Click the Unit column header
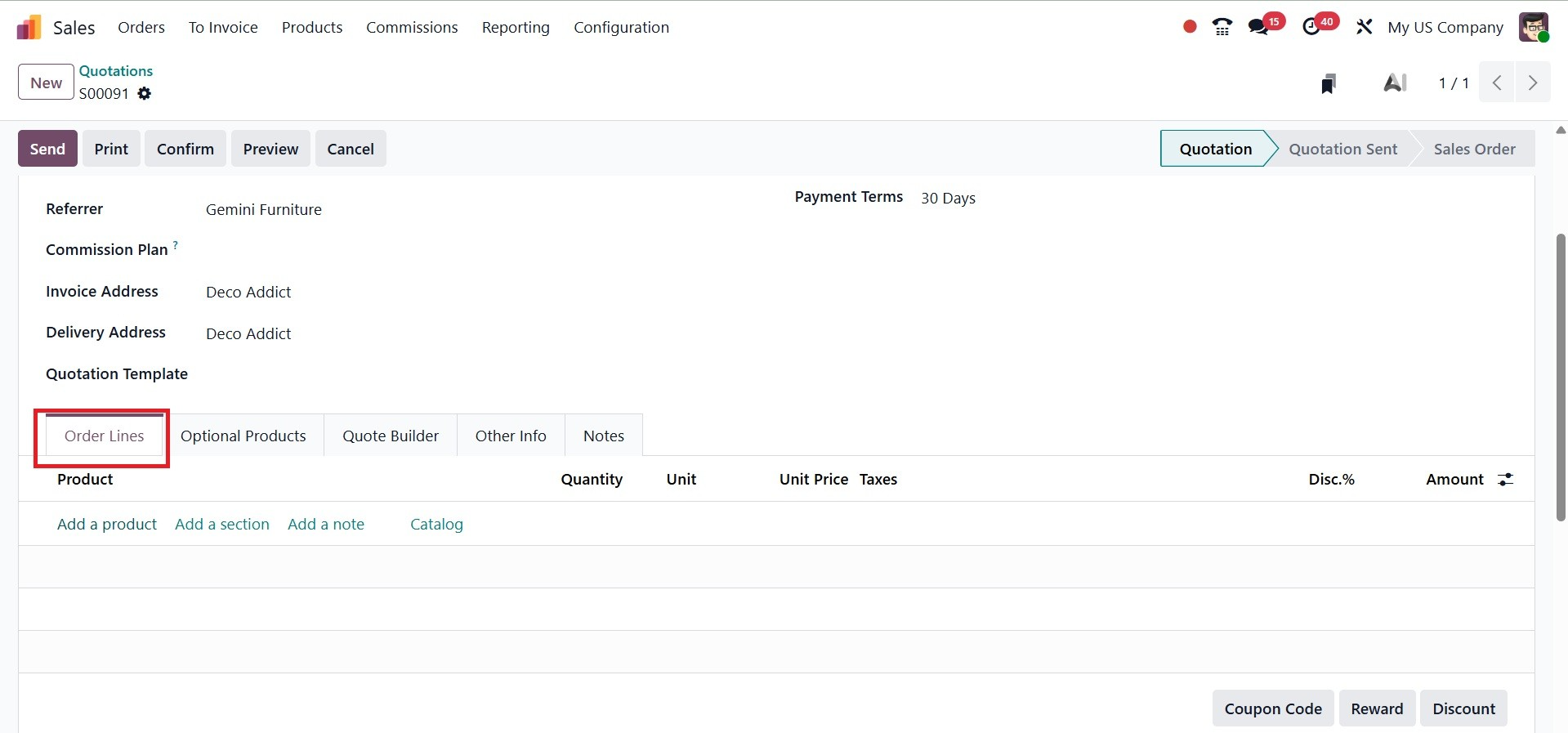 pyautogui.click(x=681, y=480)
